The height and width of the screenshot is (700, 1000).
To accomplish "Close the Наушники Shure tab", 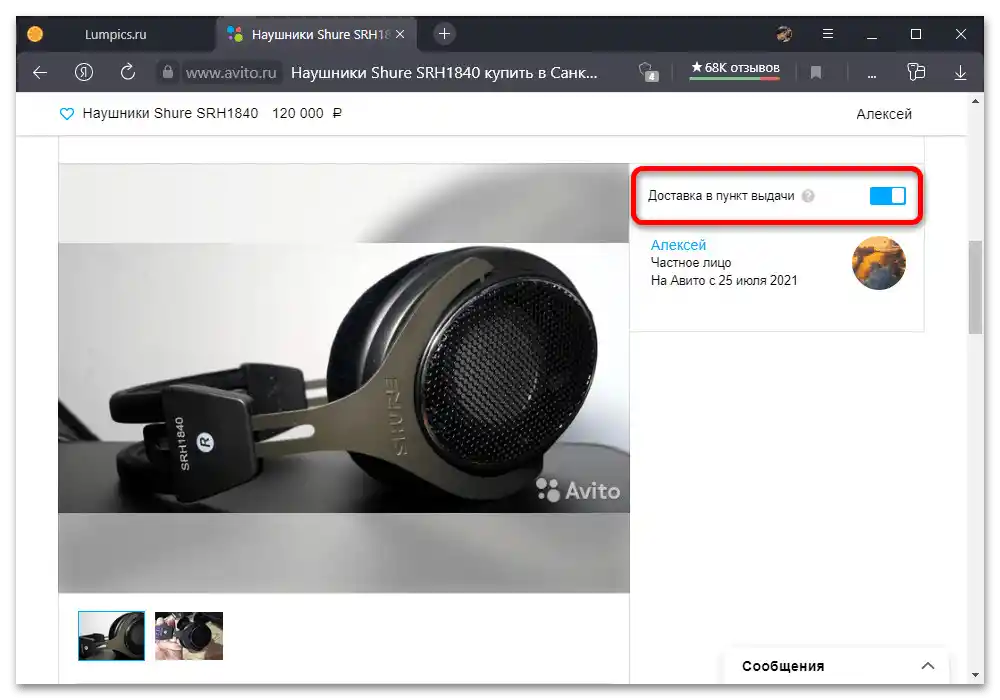I will pos(400,34).
